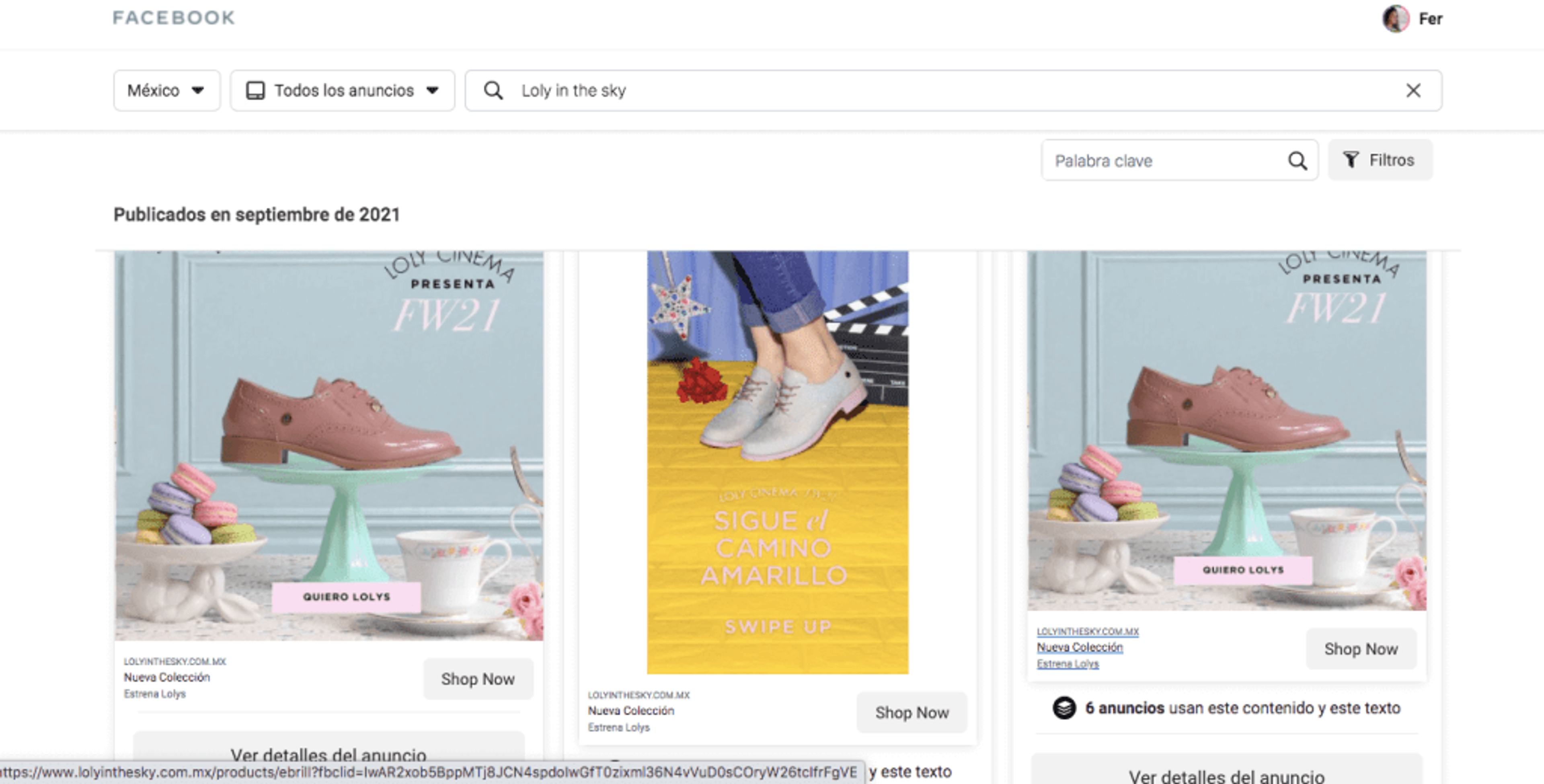
Task: Click the Fer profile name
Action: 1430,19
